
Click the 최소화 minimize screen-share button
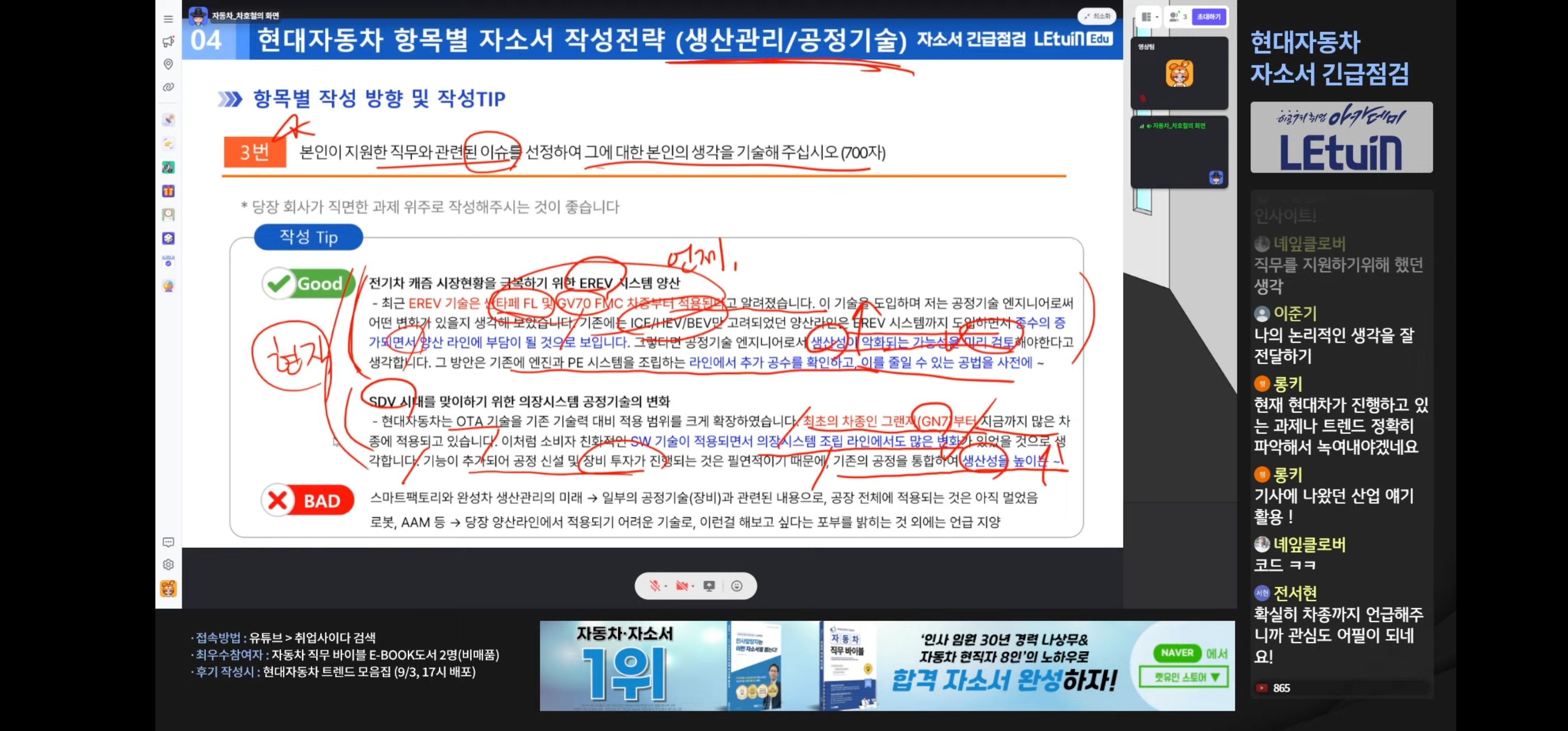click(x=1097, y=16)
